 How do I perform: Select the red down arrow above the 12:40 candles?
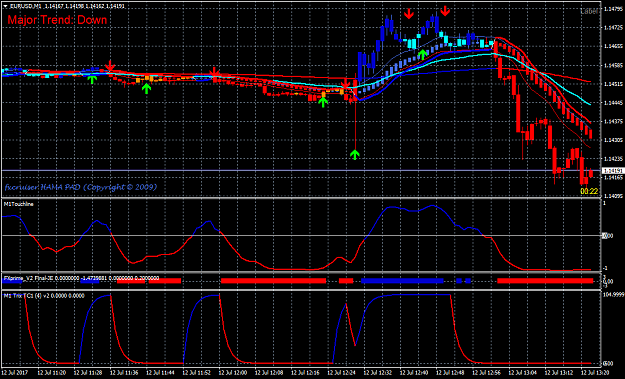coord(409,14)
